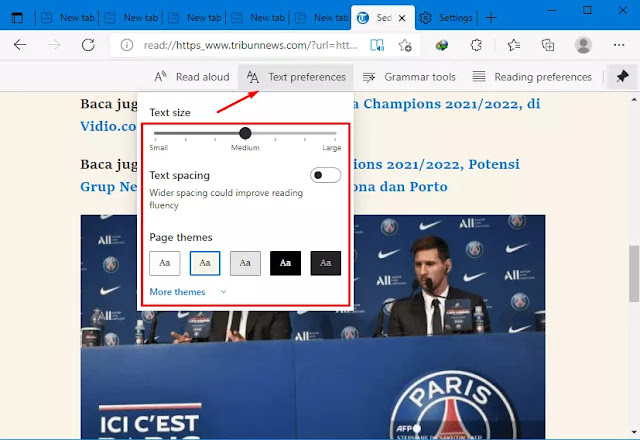Open Reading preferences
640x440 pixels.
pyautogui.click(x=532, y=77)
